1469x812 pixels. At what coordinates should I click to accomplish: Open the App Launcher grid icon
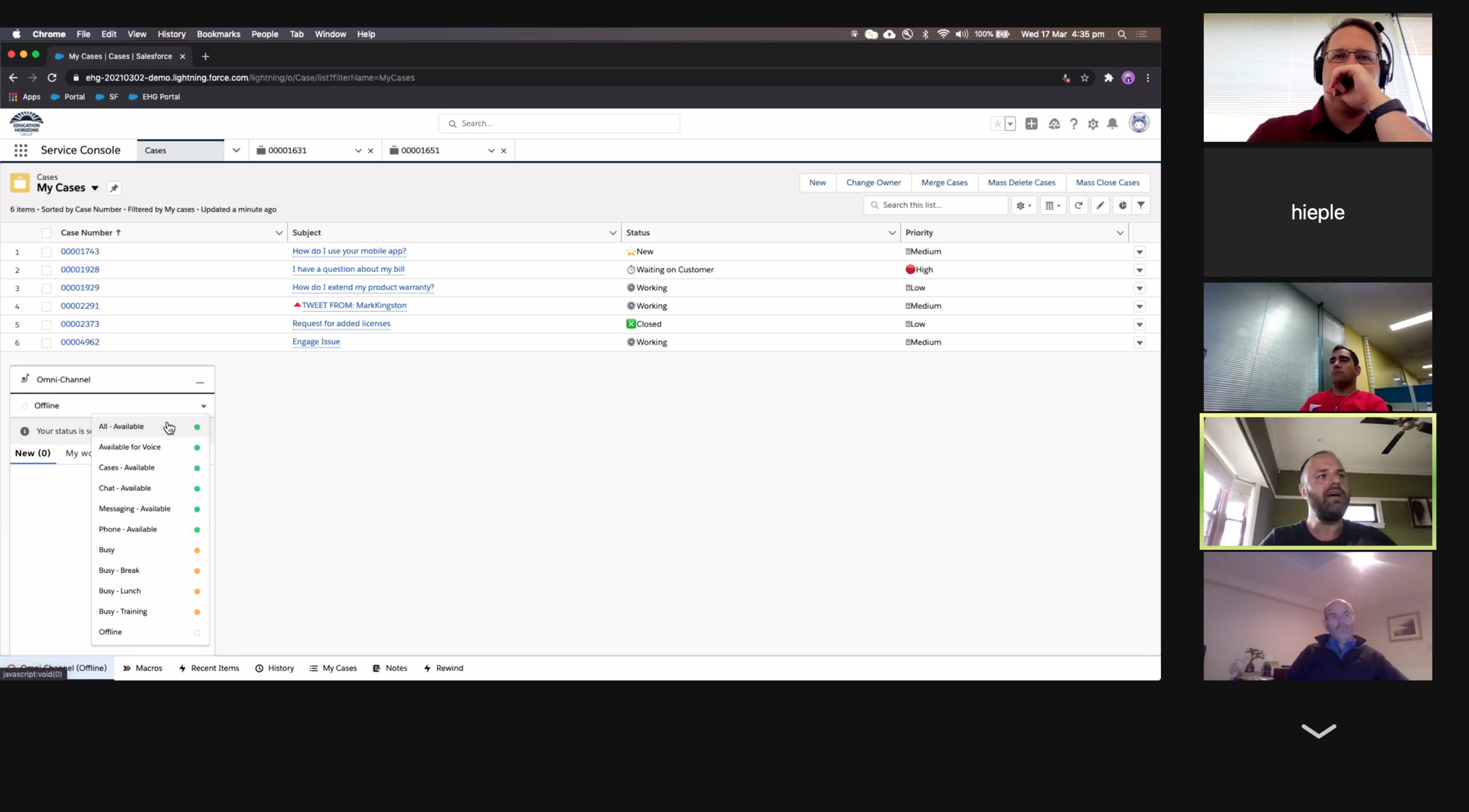coord(20,150)
